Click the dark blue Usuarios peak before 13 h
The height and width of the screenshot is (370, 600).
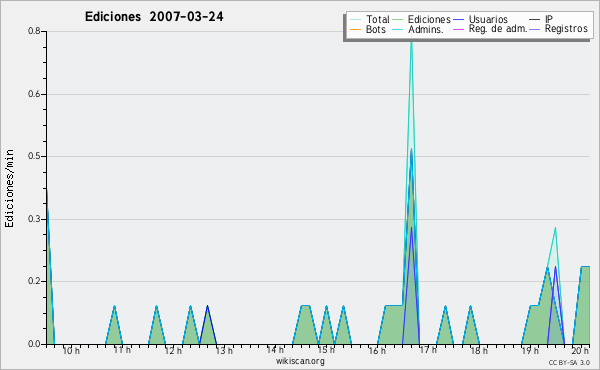tap(207, 307)
